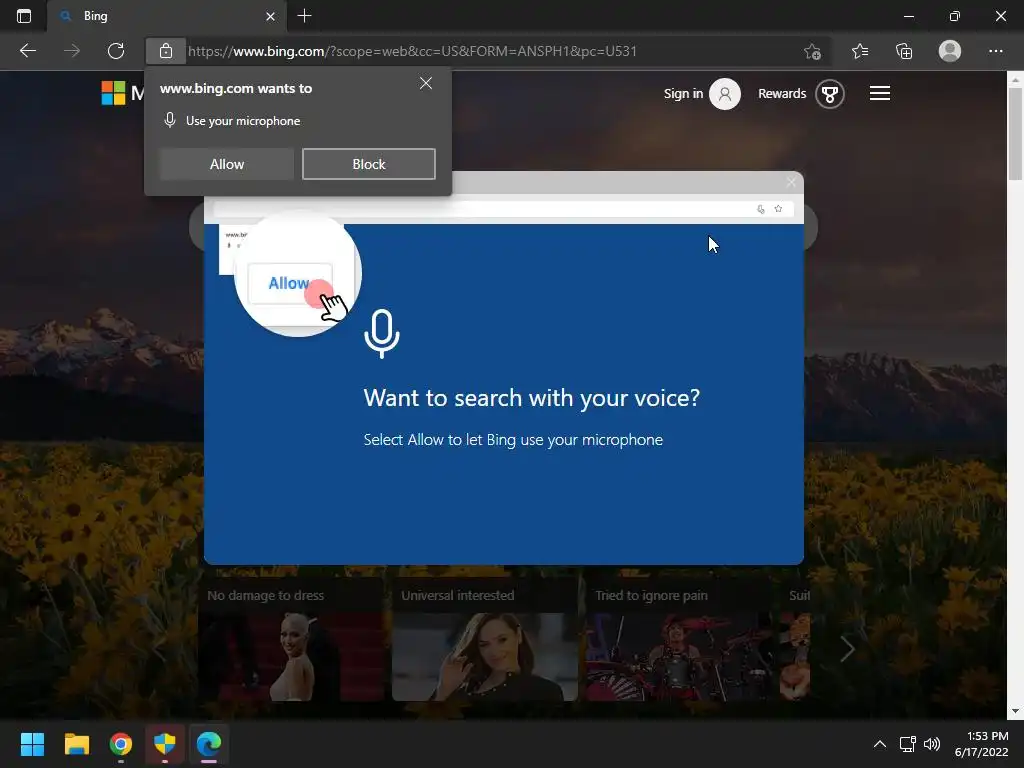Open the volume control tray icon
Screen dimensions: 1024x768
click(932, 744)
